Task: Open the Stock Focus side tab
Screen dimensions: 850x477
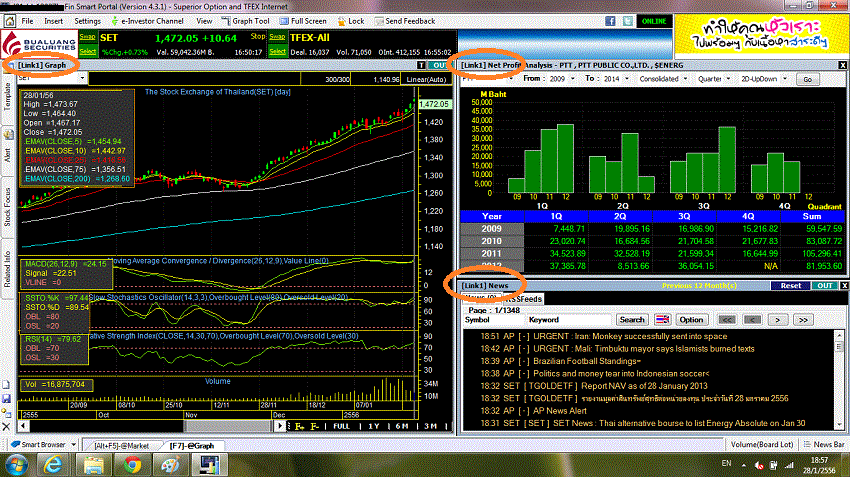Action: pyautogui.click(x=7, y=208)
